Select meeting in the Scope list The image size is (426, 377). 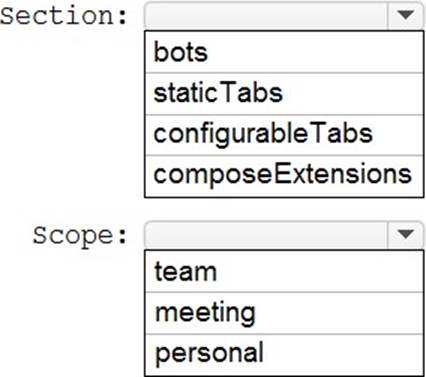(x=284, y=313)
